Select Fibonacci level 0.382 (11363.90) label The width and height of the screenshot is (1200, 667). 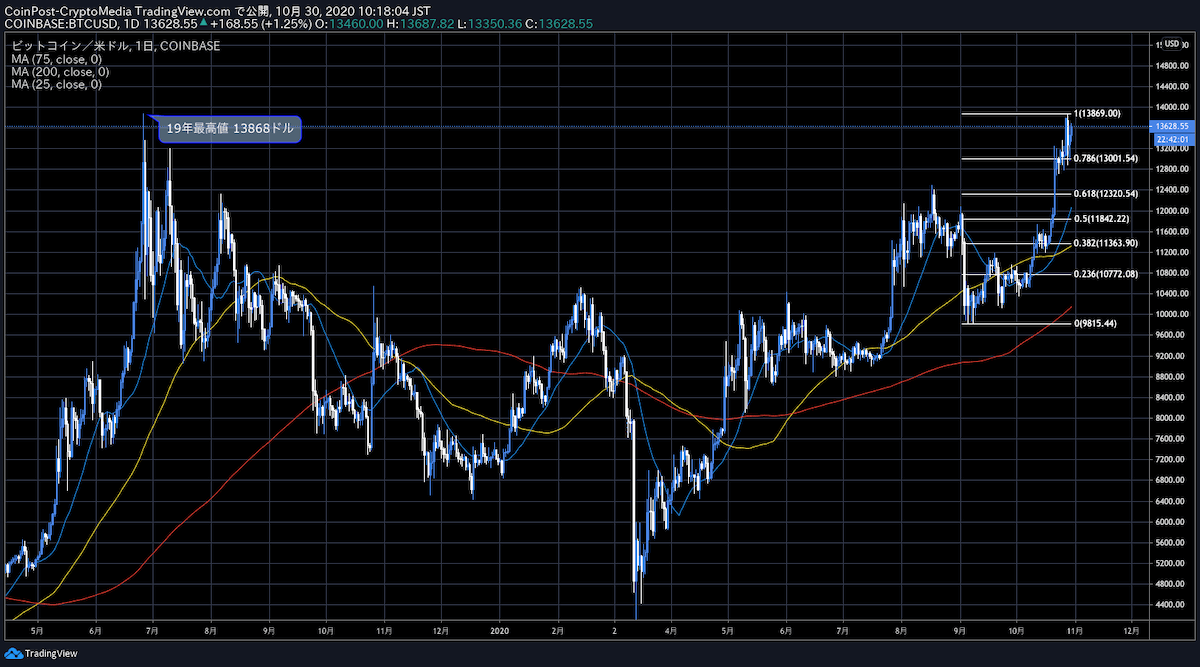click(x=1105, y=243)
